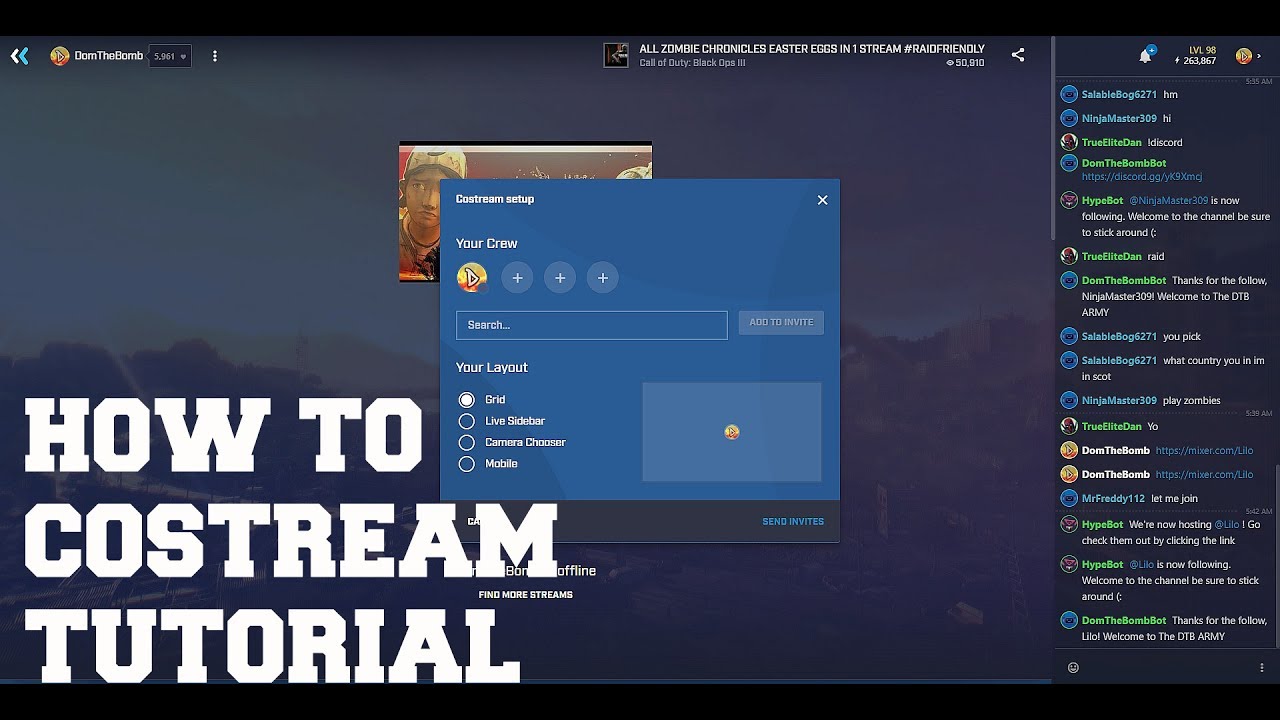This screenshot has width=1280, height=720.
Task: Click the last plus crew slot
Action: click(x=603, y=278)
